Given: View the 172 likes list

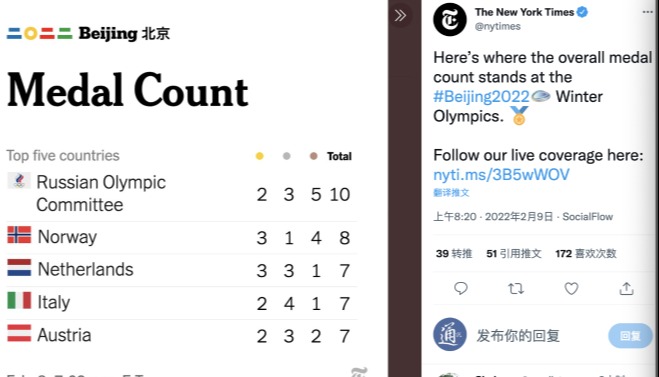Looking at the screenshot, I should [585, 253].
